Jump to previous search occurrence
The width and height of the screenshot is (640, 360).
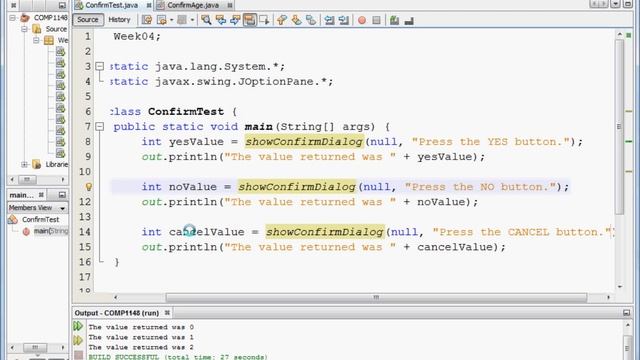pyautogui.click(x=221, y=20)
